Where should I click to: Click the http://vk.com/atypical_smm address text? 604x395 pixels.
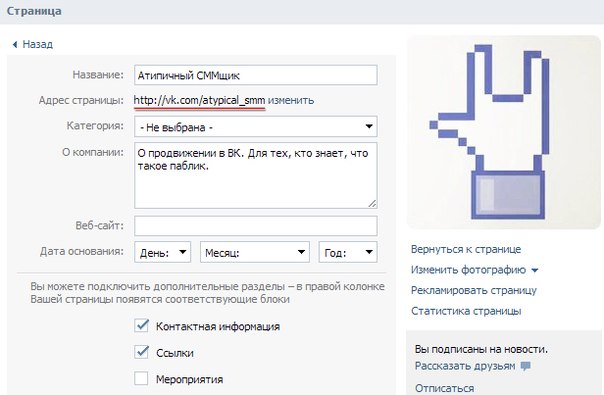199,101
